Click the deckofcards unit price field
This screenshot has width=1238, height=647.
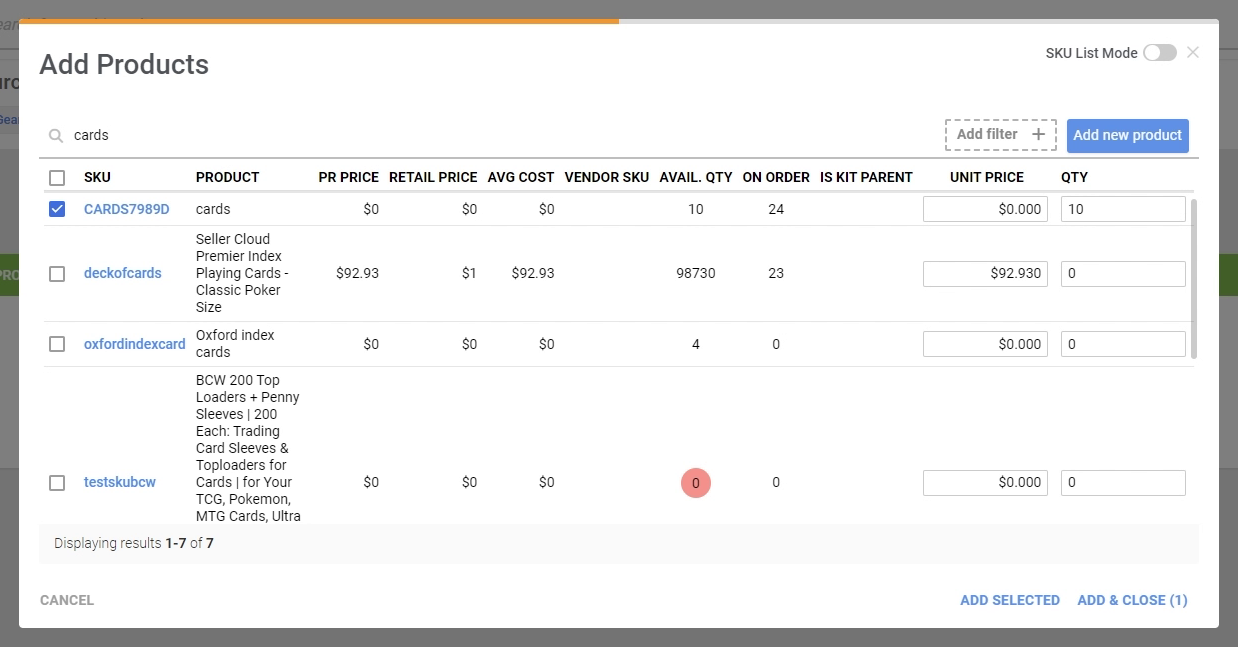coord(984,273)
